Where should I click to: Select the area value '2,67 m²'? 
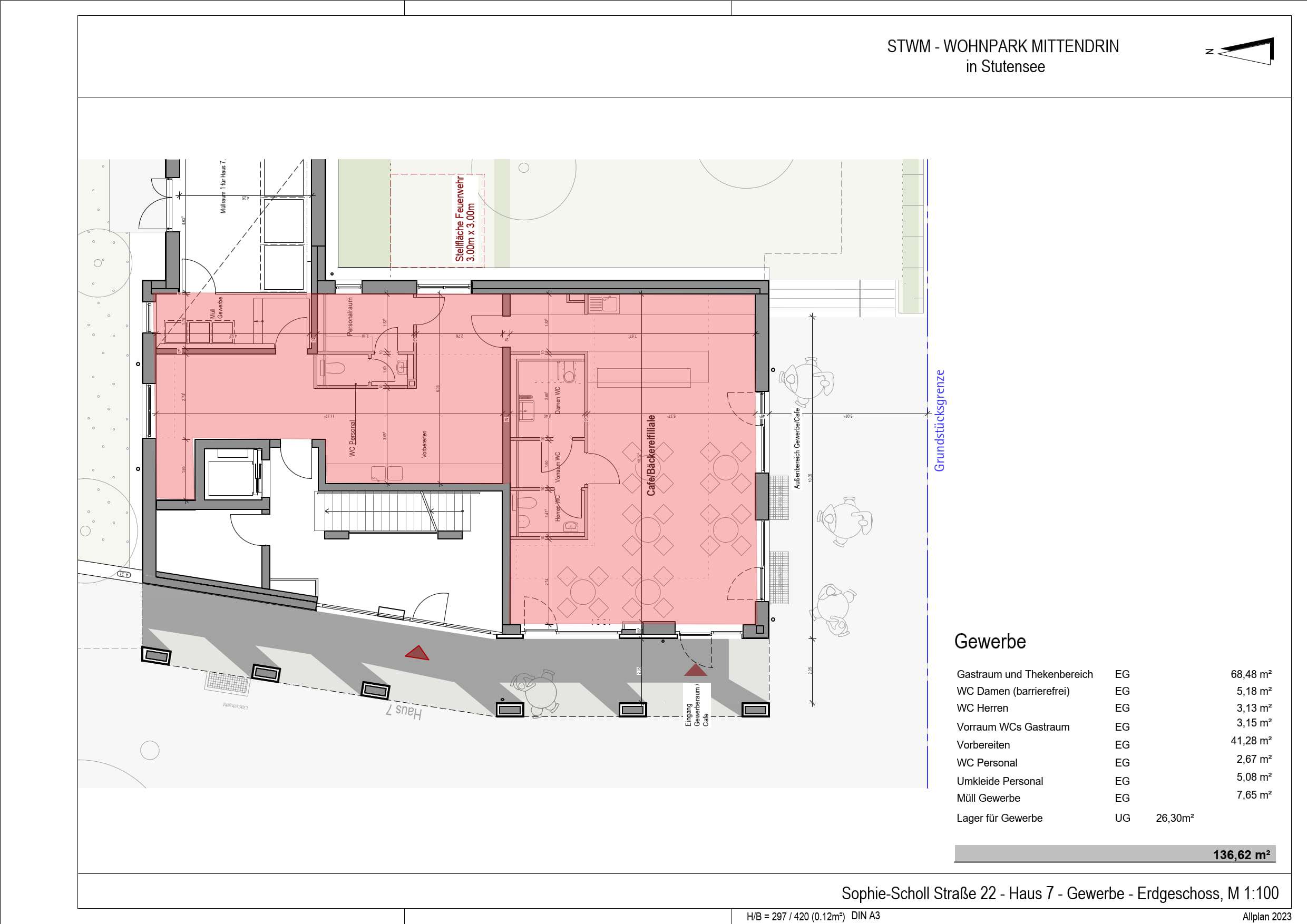(1253, 759)
